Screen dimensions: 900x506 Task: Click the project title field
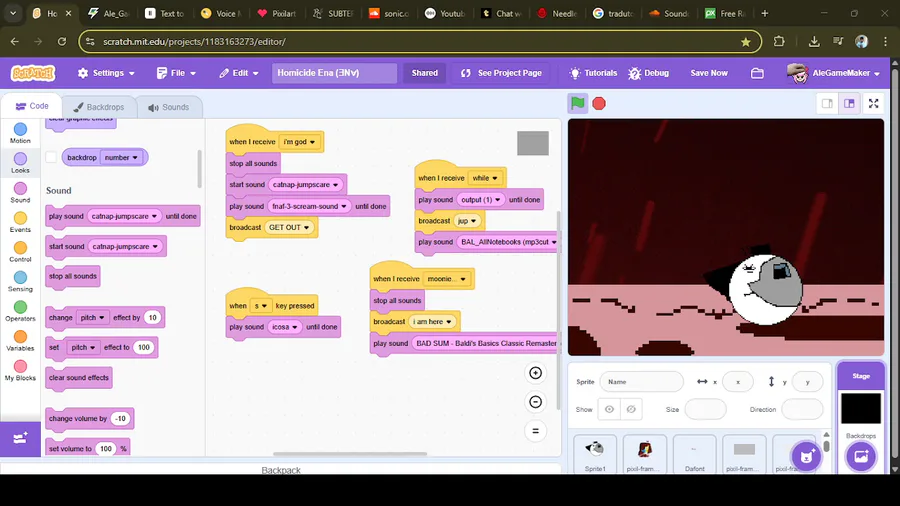pos(334,73)
